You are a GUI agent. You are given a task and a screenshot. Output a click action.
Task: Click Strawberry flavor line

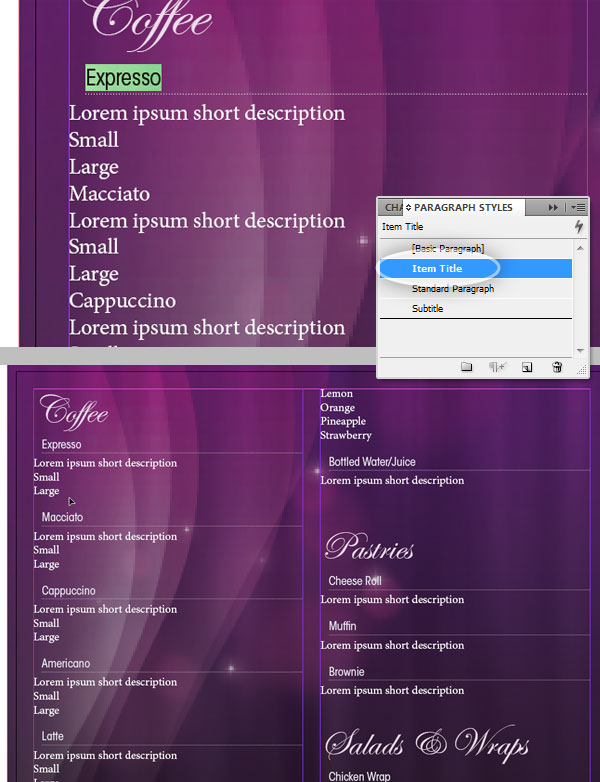346,435
